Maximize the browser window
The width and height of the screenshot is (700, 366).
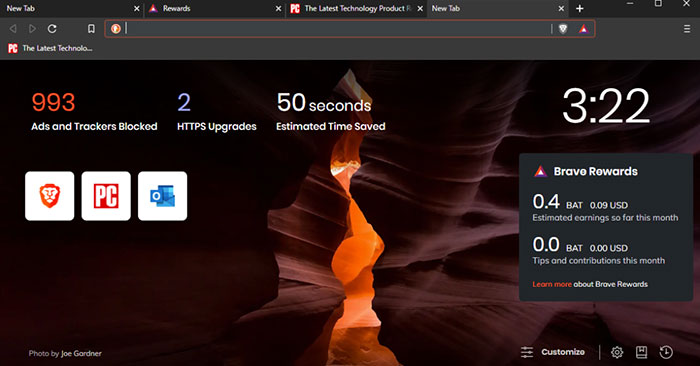tap(658, 4)
